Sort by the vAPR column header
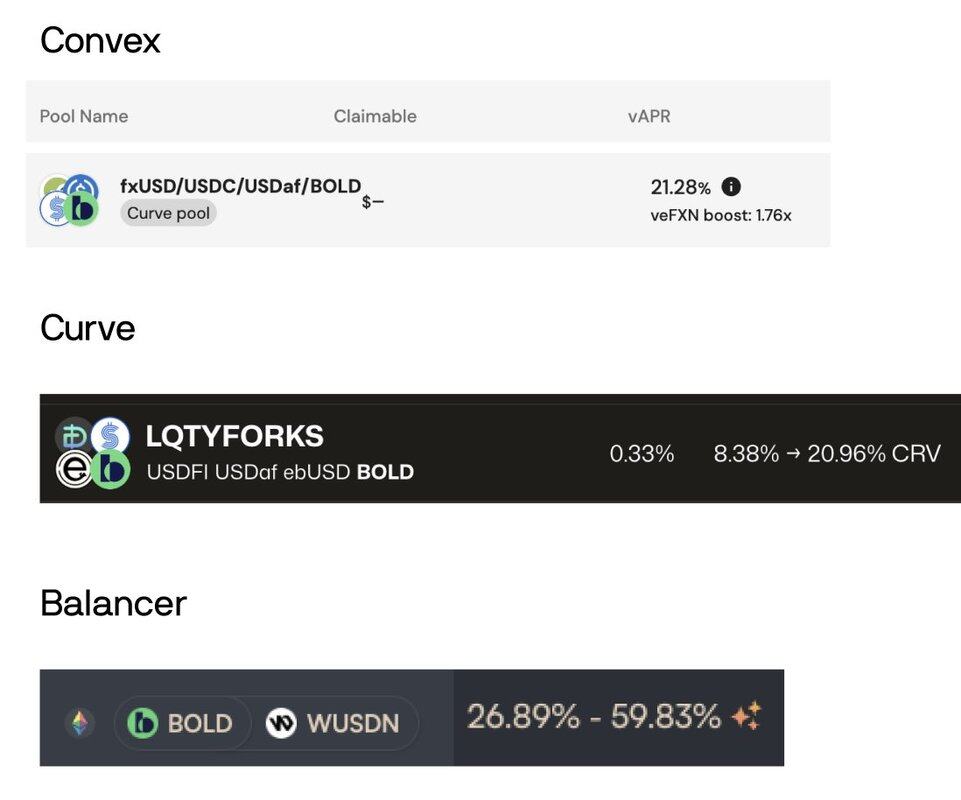 click(x=649, y=116)
